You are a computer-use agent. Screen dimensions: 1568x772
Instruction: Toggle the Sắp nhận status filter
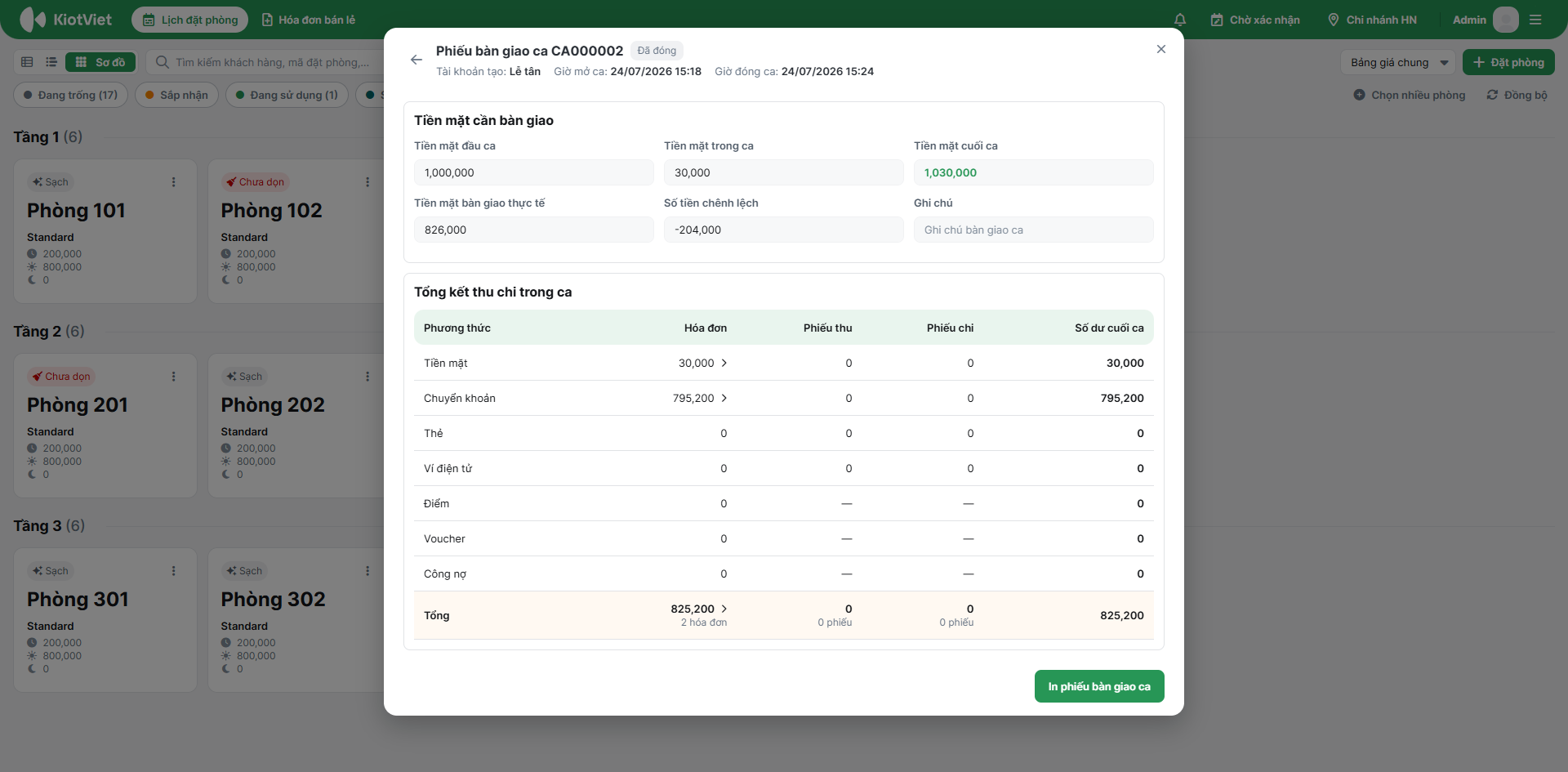pos(176,95)
